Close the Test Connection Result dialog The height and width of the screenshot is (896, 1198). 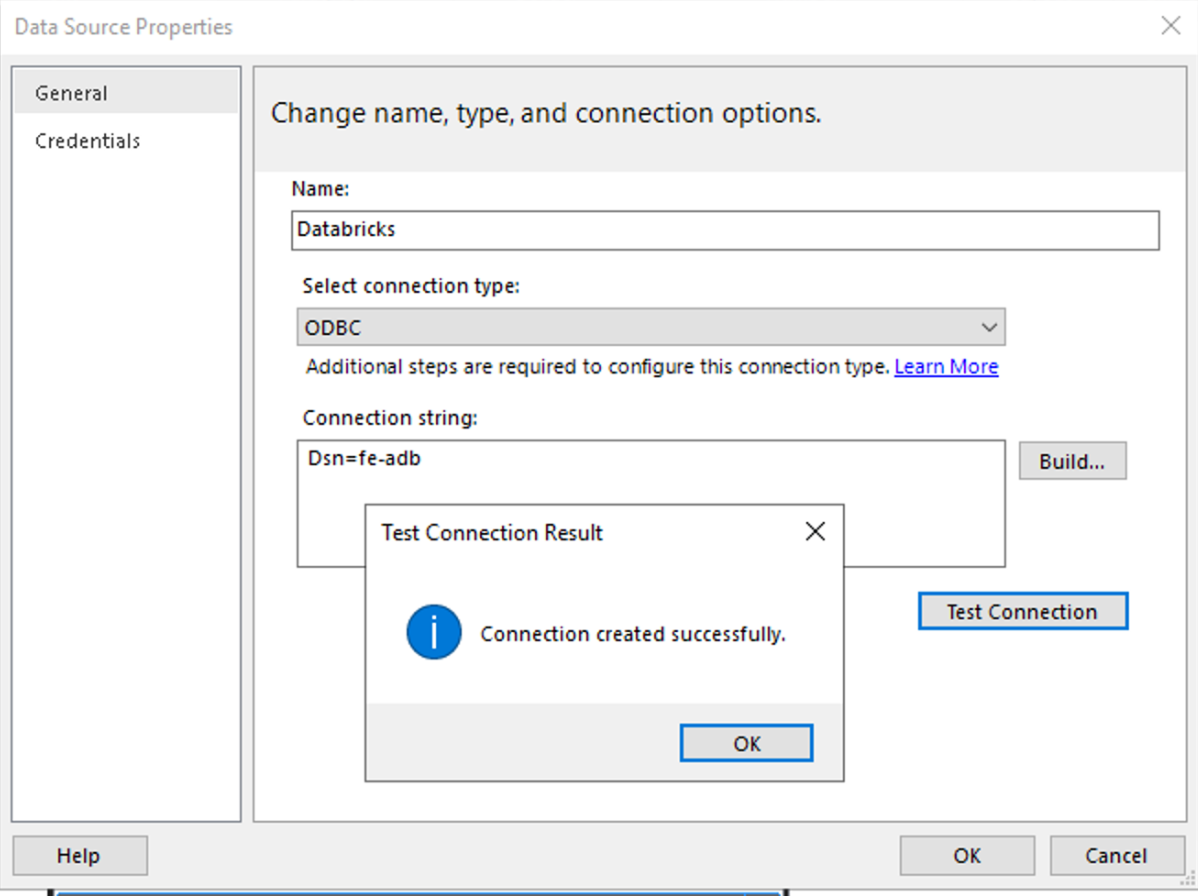pyautogui.click(x=815, y=531)
